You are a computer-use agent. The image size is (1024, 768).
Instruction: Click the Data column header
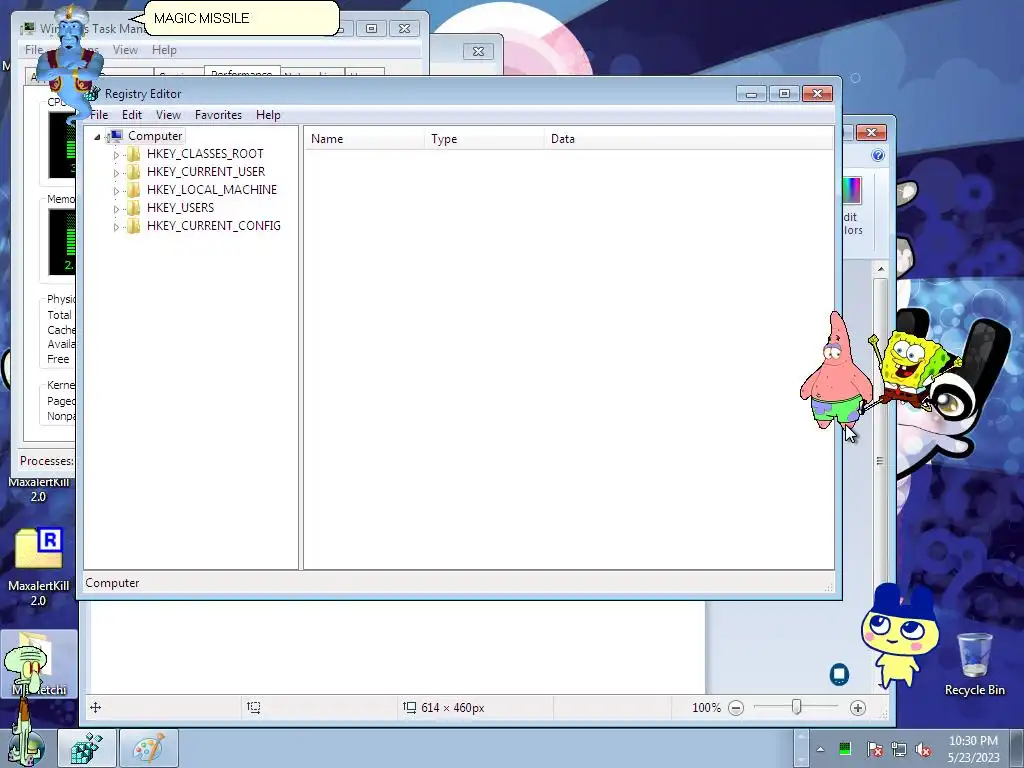[689, 138]
